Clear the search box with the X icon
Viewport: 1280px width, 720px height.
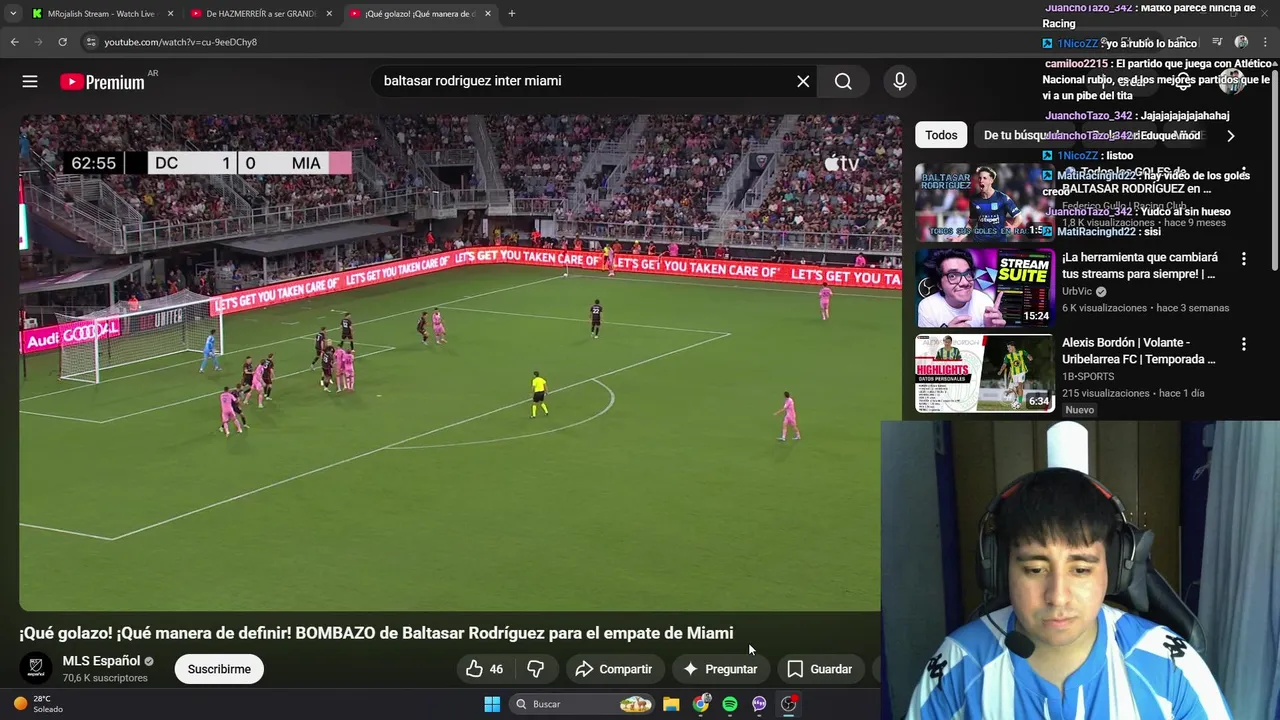(803, 81)
